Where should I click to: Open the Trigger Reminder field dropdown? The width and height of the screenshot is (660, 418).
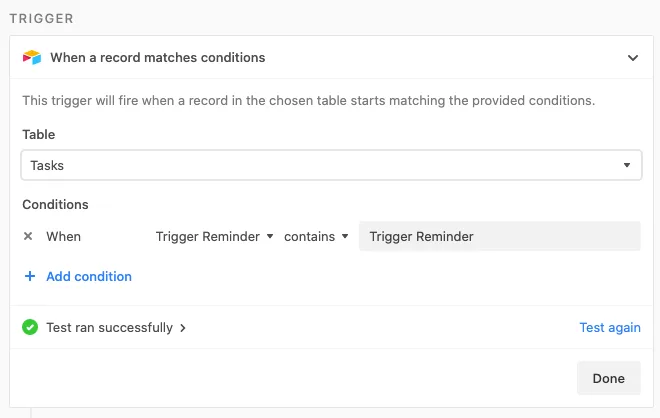point(214,236)
